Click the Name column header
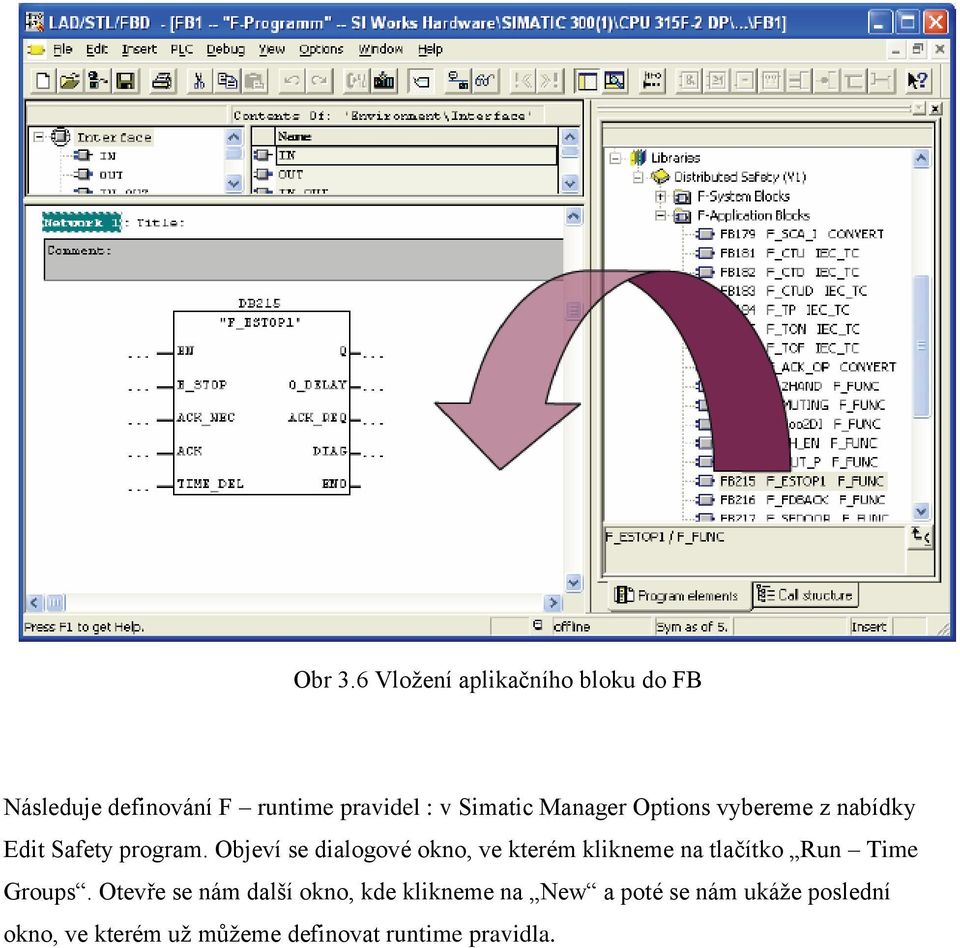960x948 pixels. click(x=416, y=136)
